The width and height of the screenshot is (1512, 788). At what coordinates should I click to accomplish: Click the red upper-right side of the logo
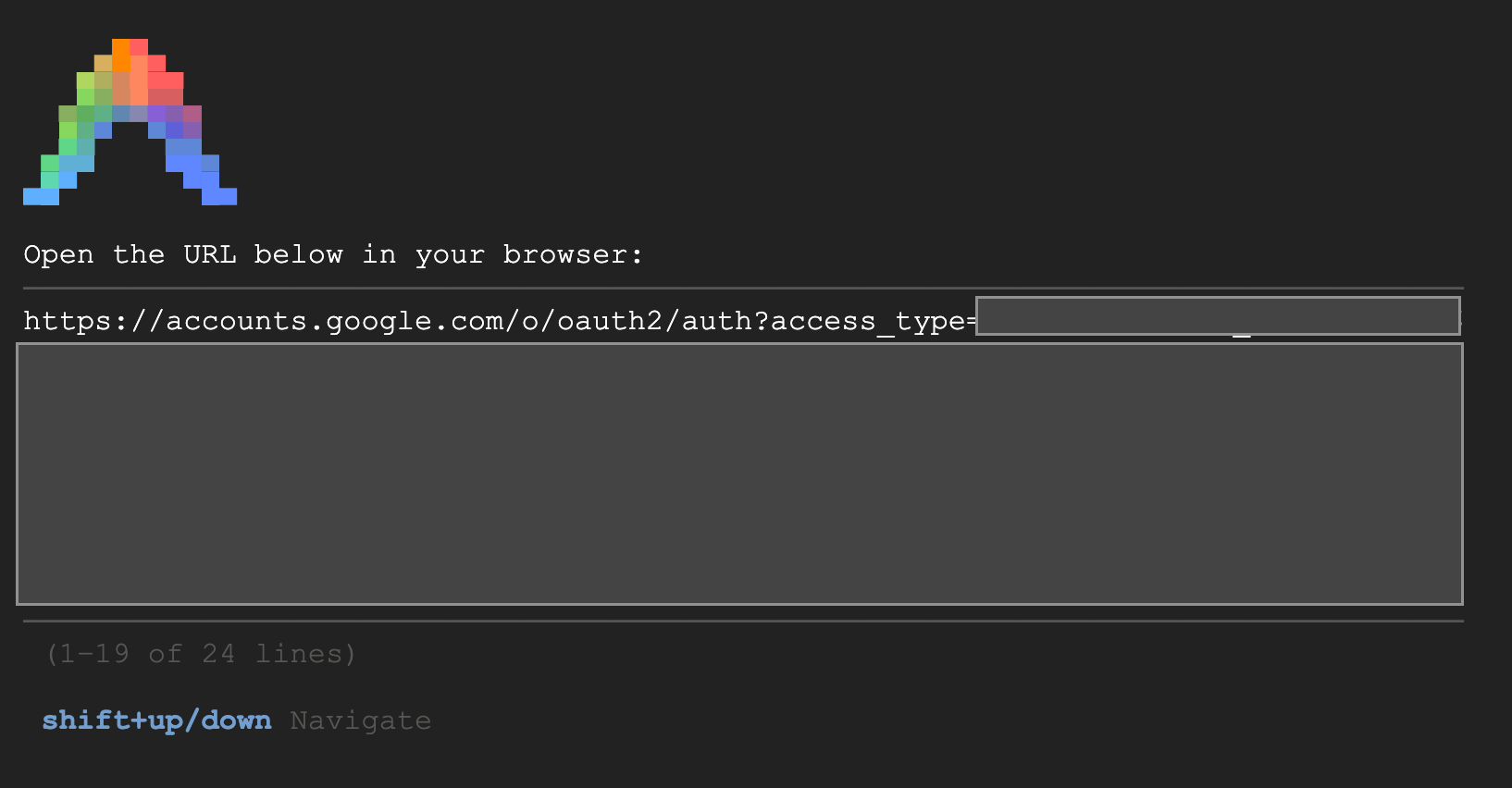[166, 80]
